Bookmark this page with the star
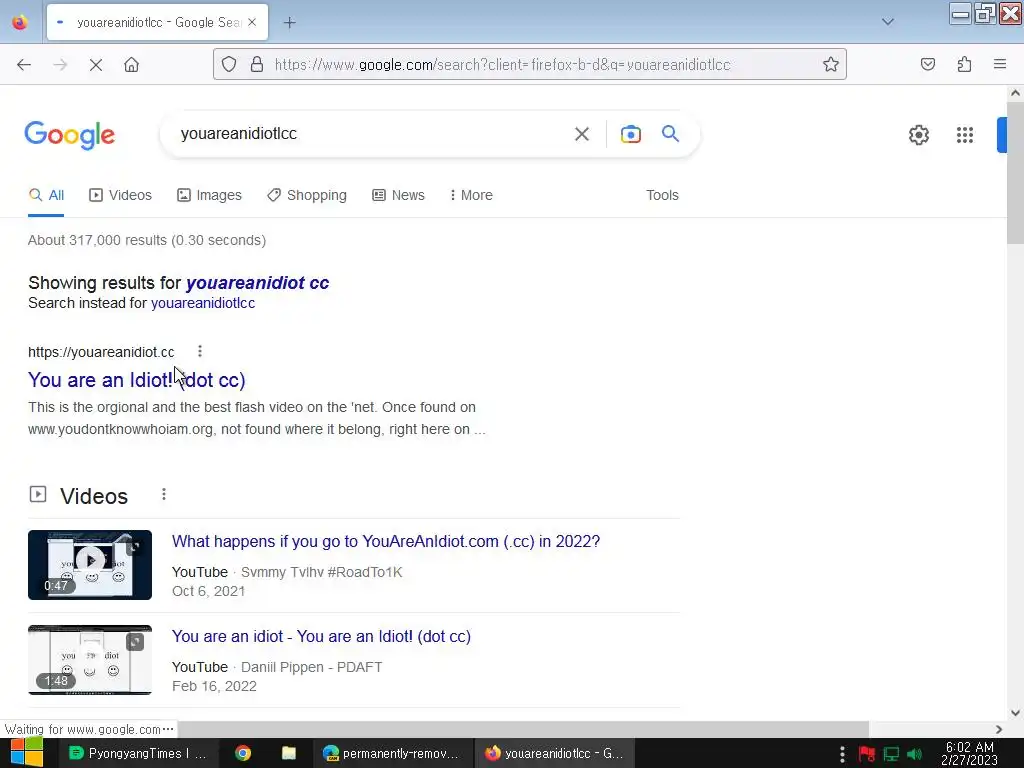The height and width of the screenshot is (768, 1024). (x=831, y=64)
